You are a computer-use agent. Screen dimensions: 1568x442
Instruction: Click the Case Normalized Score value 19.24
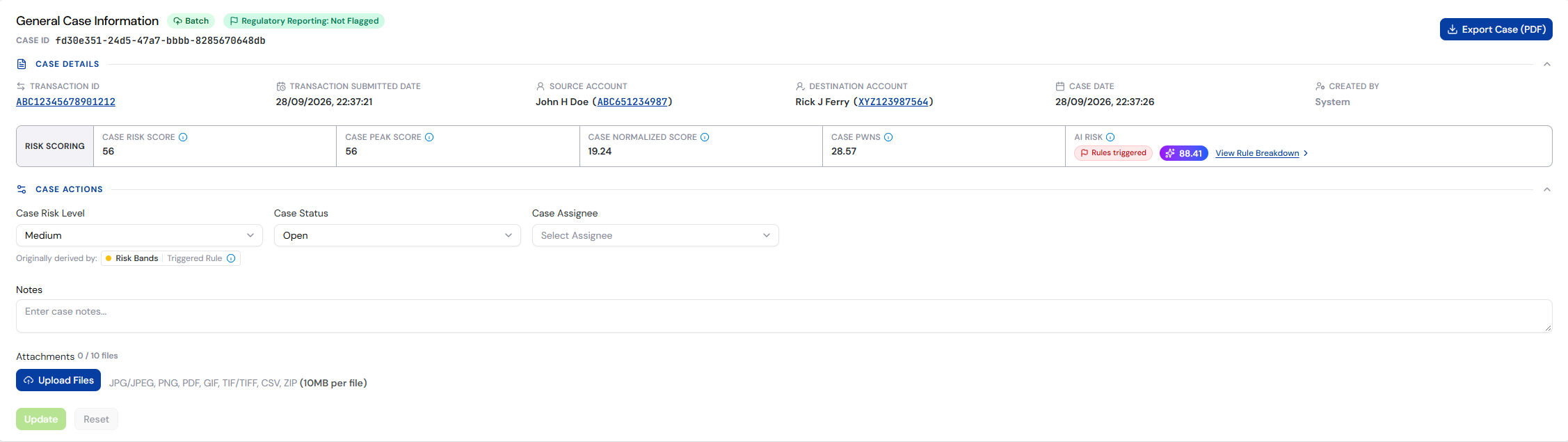tap(600, 151)
